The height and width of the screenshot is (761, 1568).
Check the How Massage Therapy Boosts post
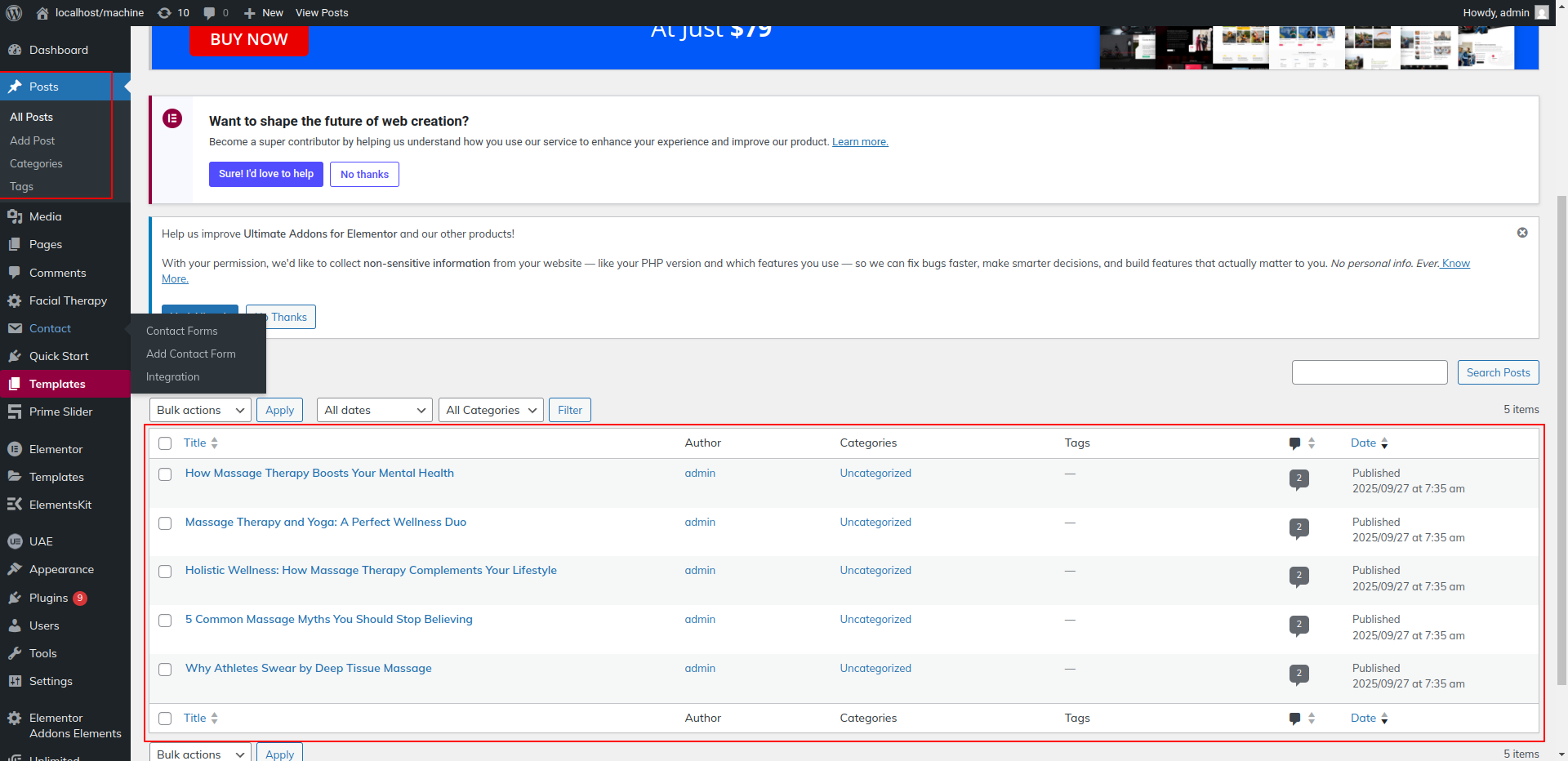[165, 474]
